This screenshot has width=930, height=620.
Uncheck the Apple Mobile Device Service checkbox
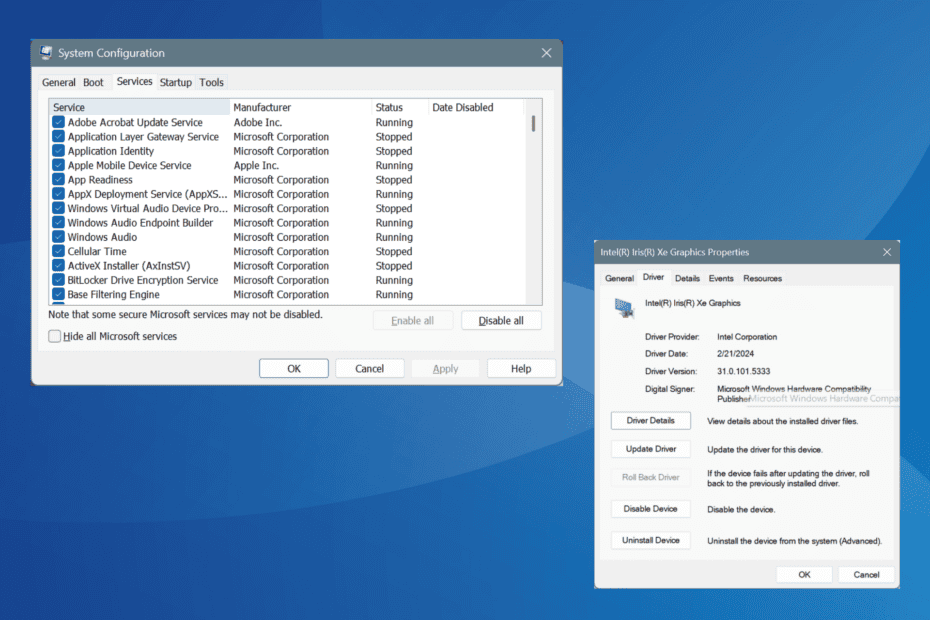pyautogui.click(x=58, y=166)
